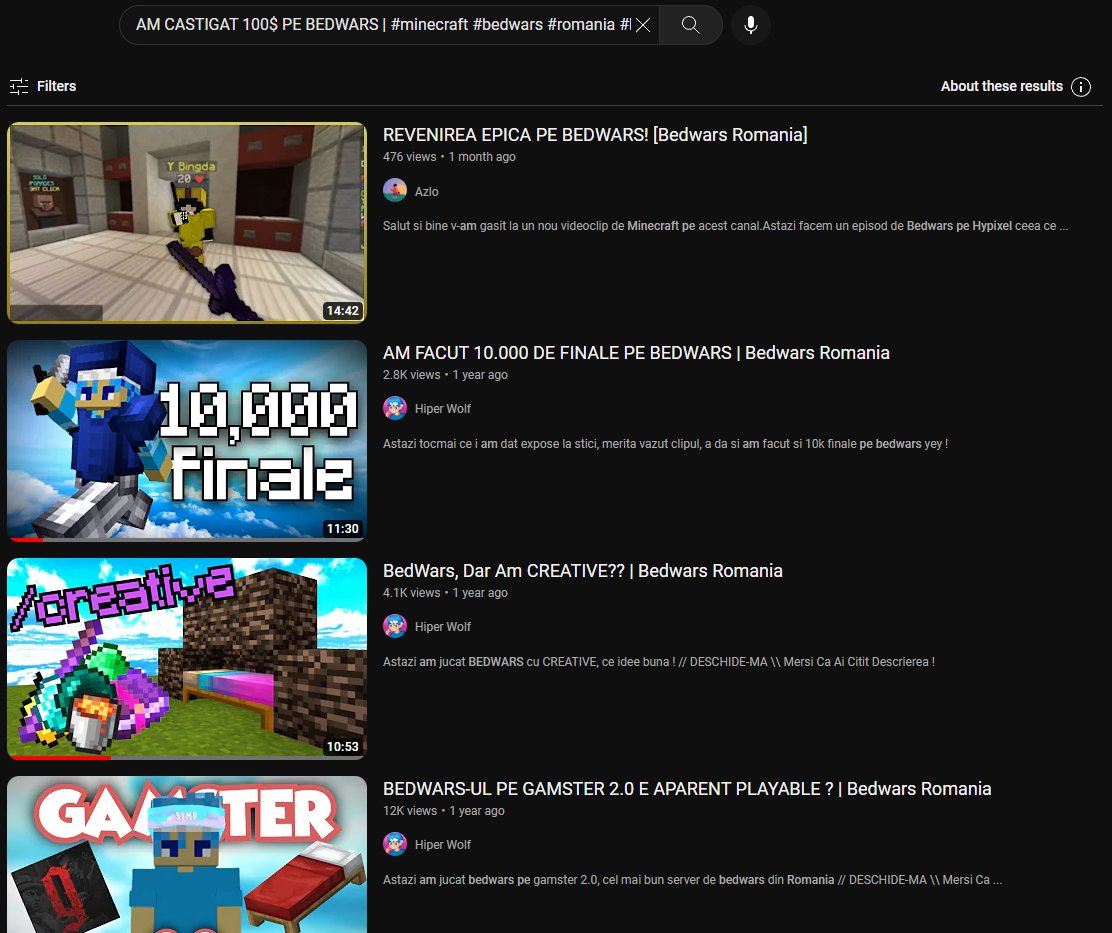Click '12K views • 1 year ago' text
The height and width of the screenshot is (933, 1112).
tap(444, 810)
